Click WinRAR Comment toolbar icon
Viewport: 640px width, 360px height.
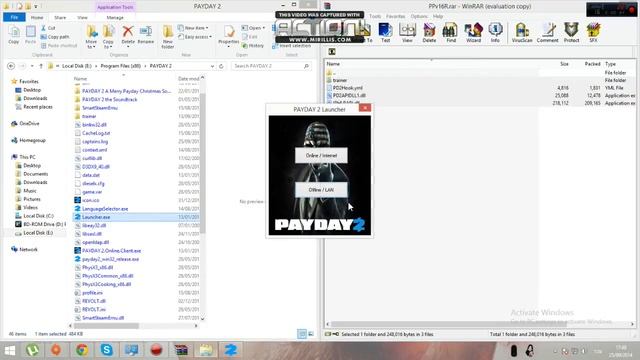click(x=547, y=33)
